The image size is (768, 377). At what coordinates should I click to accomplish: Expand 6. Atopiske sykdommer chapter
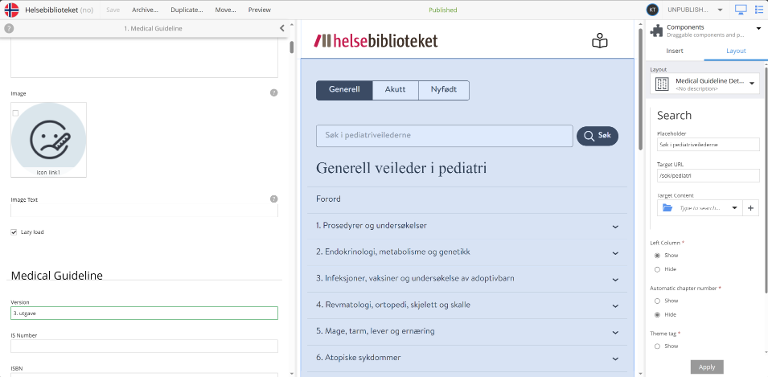pos(615,358)
